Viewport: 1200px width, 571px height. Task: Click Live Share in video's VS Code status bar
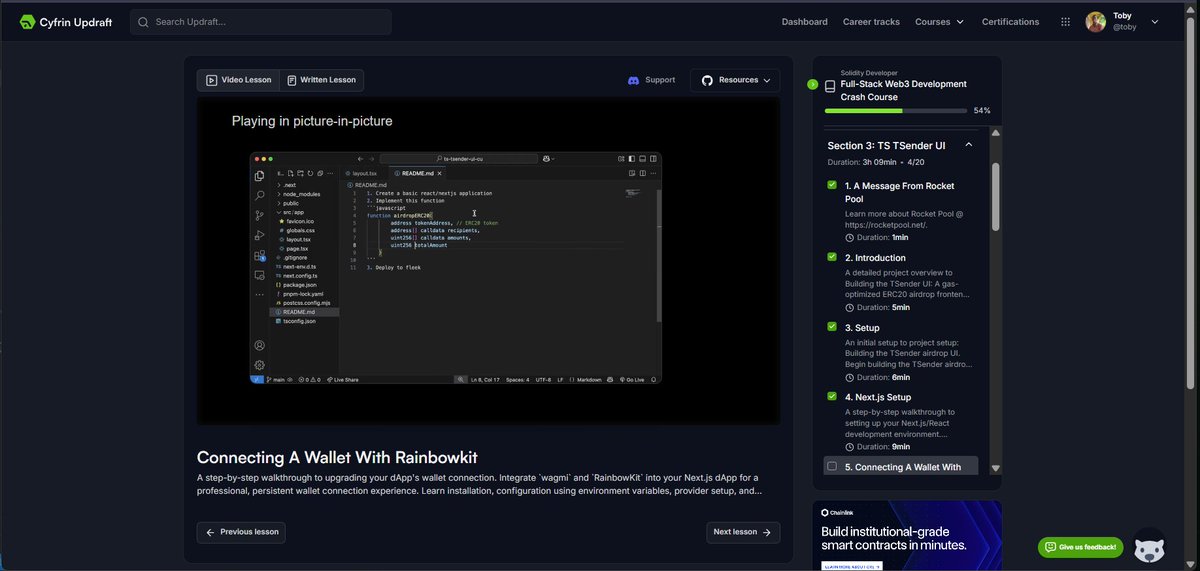click(x=345, y=380)
